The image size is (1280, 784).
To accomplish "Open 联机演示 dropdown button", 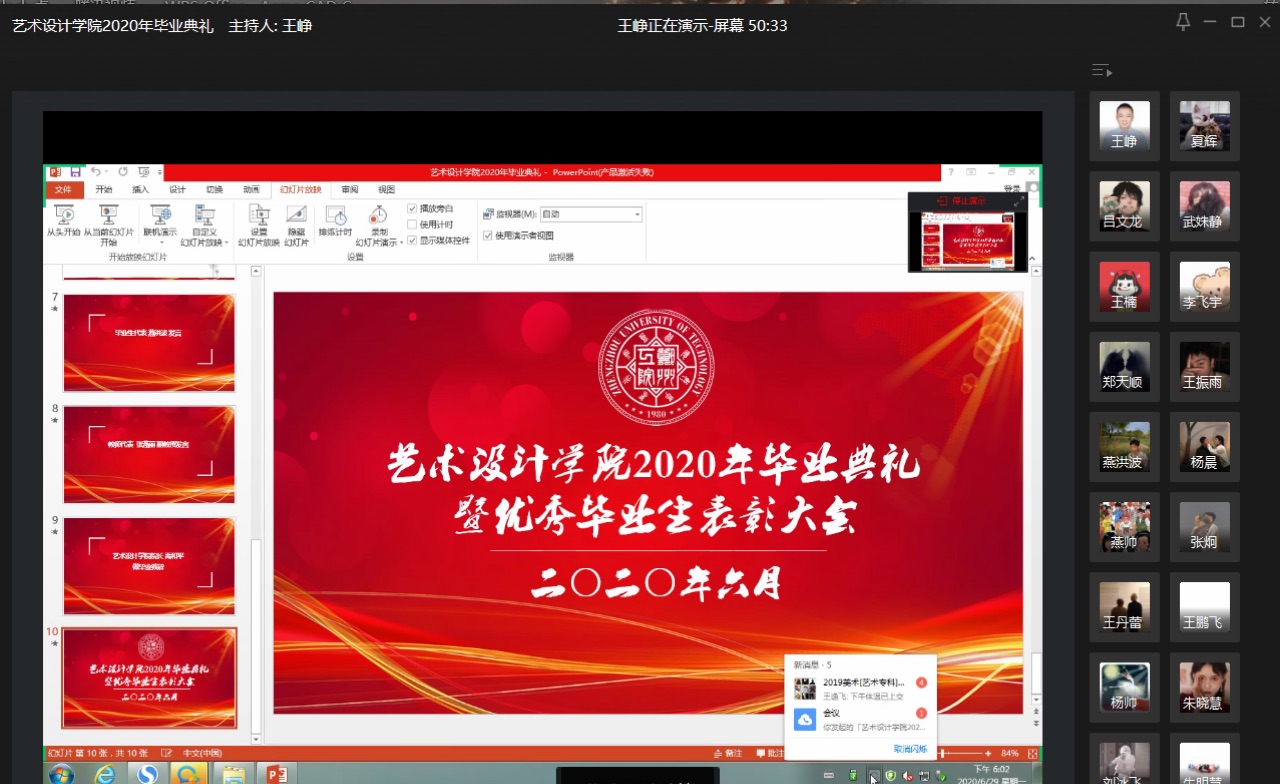I will [160, 224].
